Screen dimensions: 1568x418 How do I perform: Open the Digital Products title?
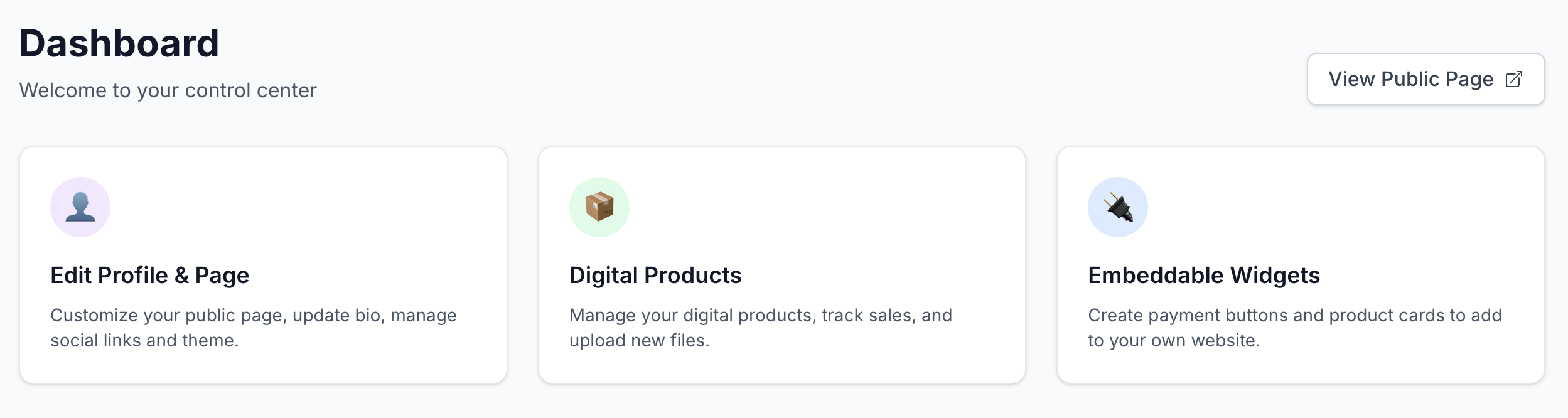pyautogui.click(x=655, y=276)
